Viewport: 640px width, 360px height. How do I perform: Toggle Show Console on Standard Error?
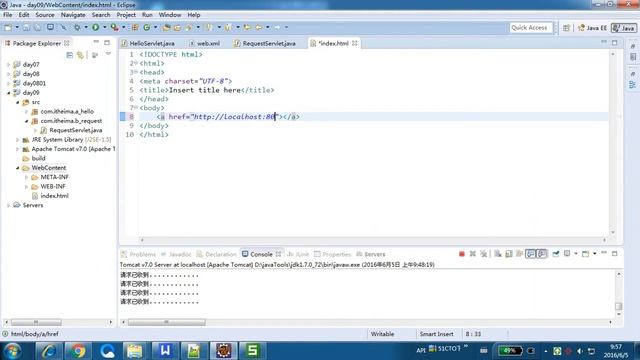pyautogui.click(x=542, y=254)
